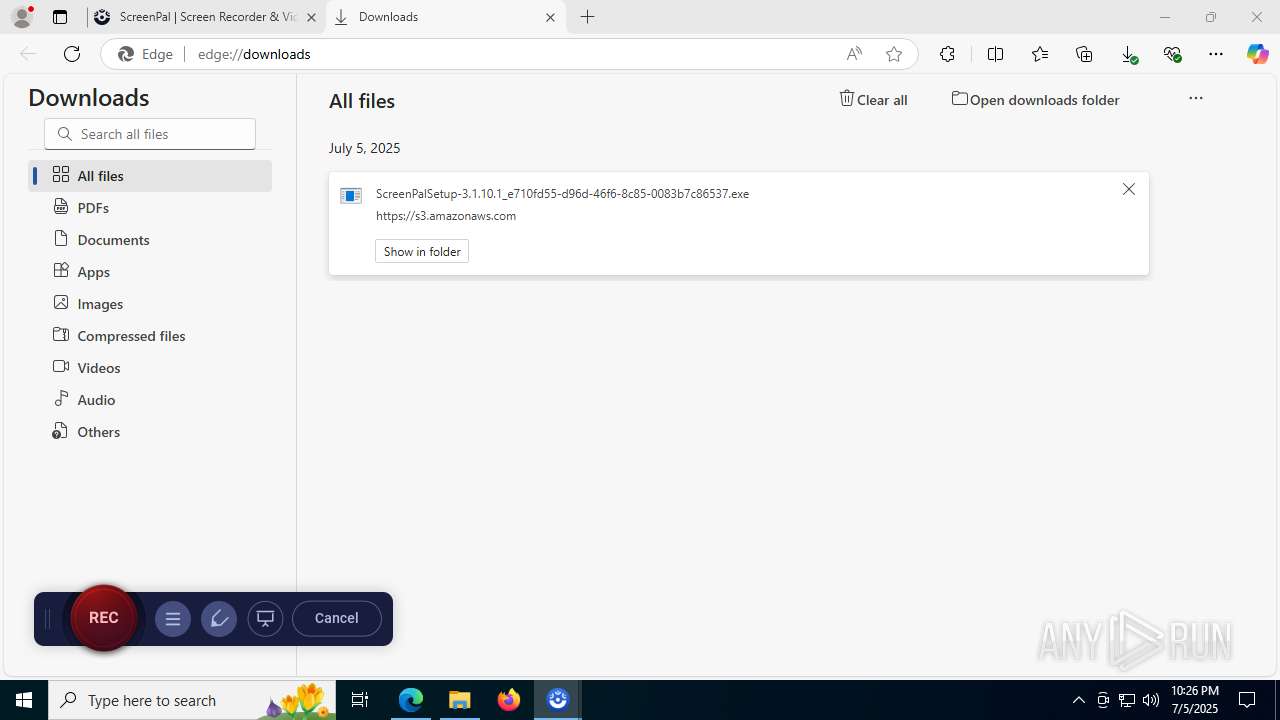The width and height of the screenshot is (1280, 720).
Task: Open Downloads flyout in toolbar
Action: pos(1128,54)
